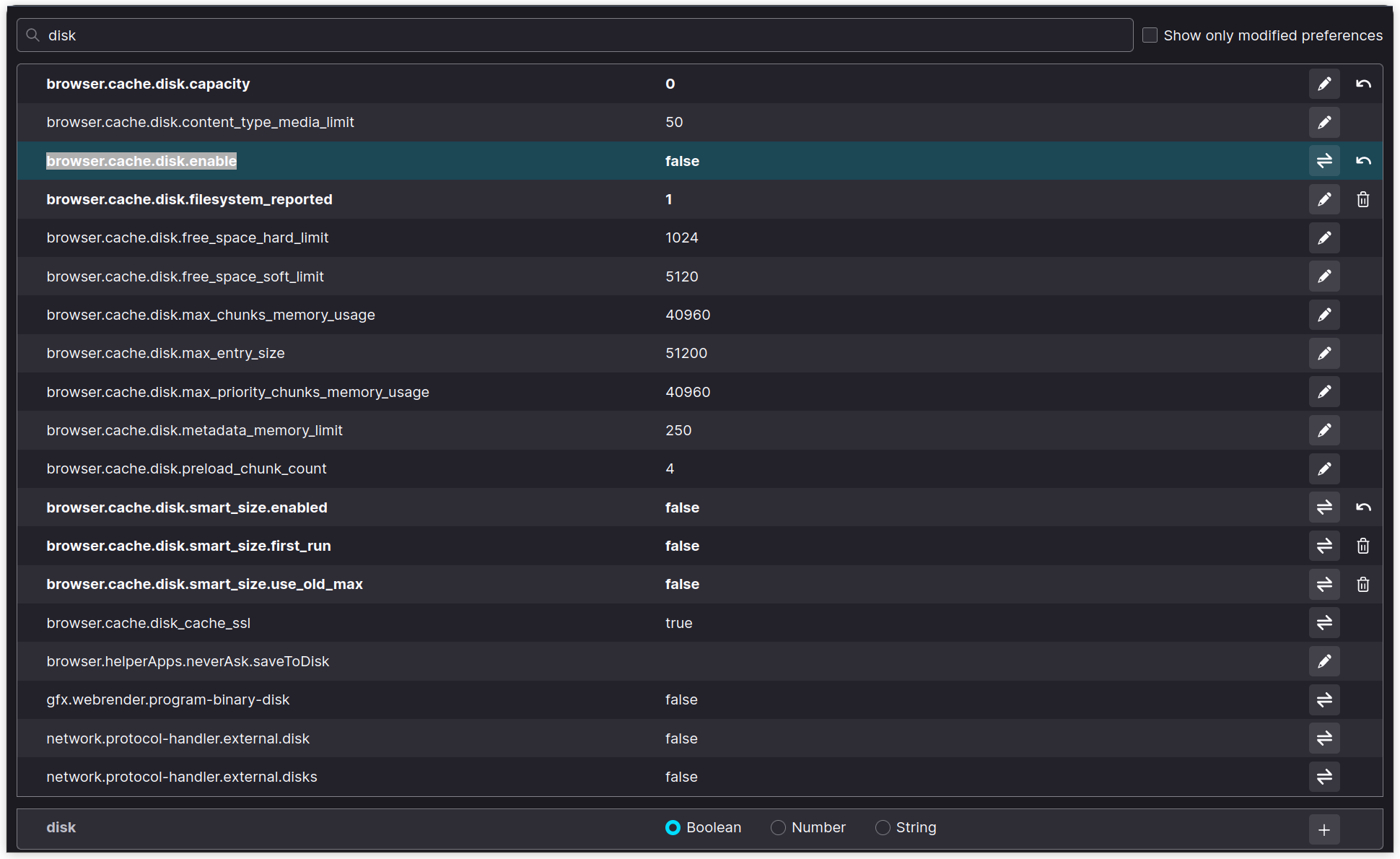Revert browser.cache.disk.enable with undo arrow
The height and width of the screenshot is (859, 1400).
pos(1363,160)
